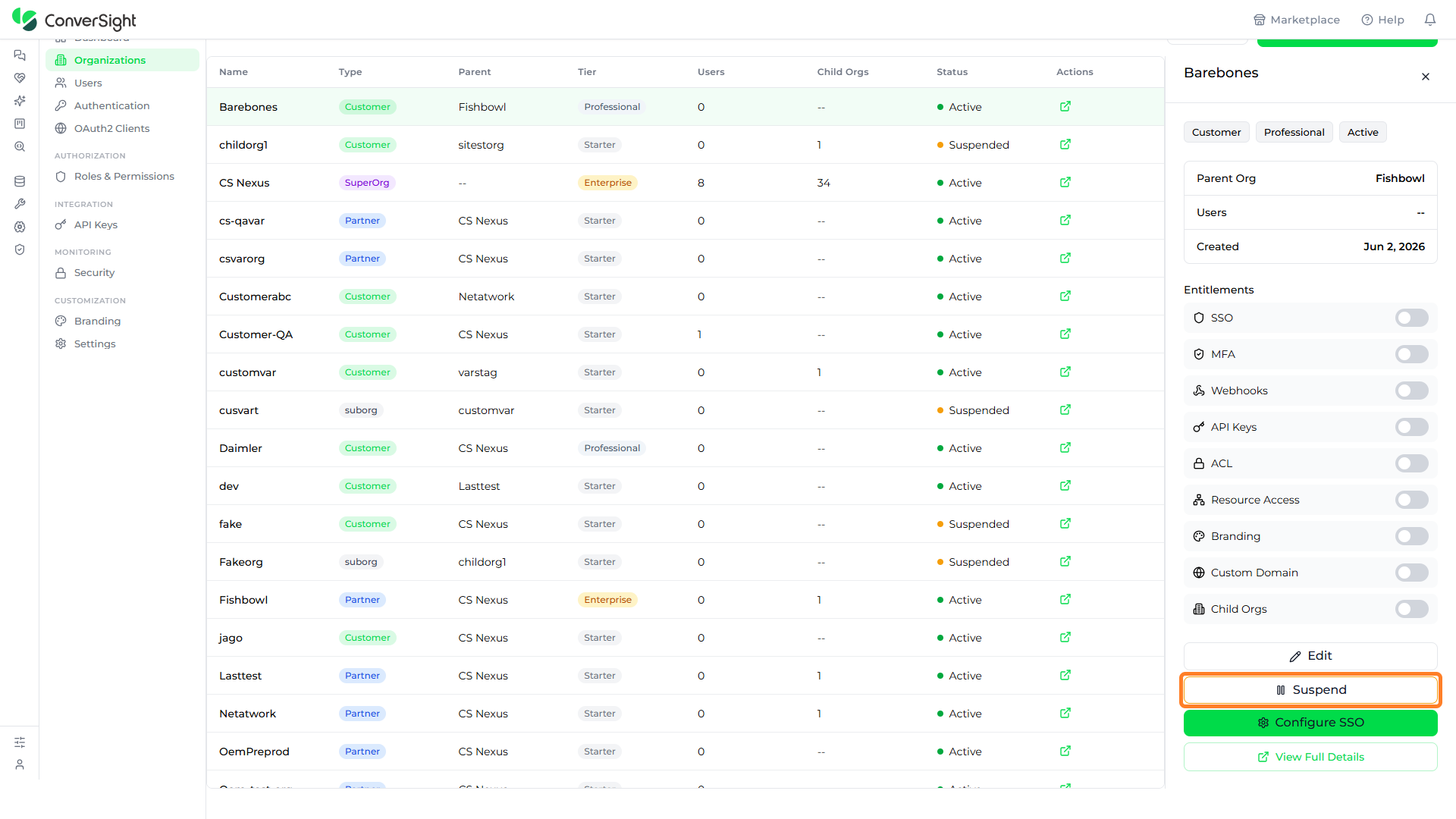1456x819 pixels.
Task: Turn on the API Keys entitlement toggle
Action: click(x=1411, y=427)
